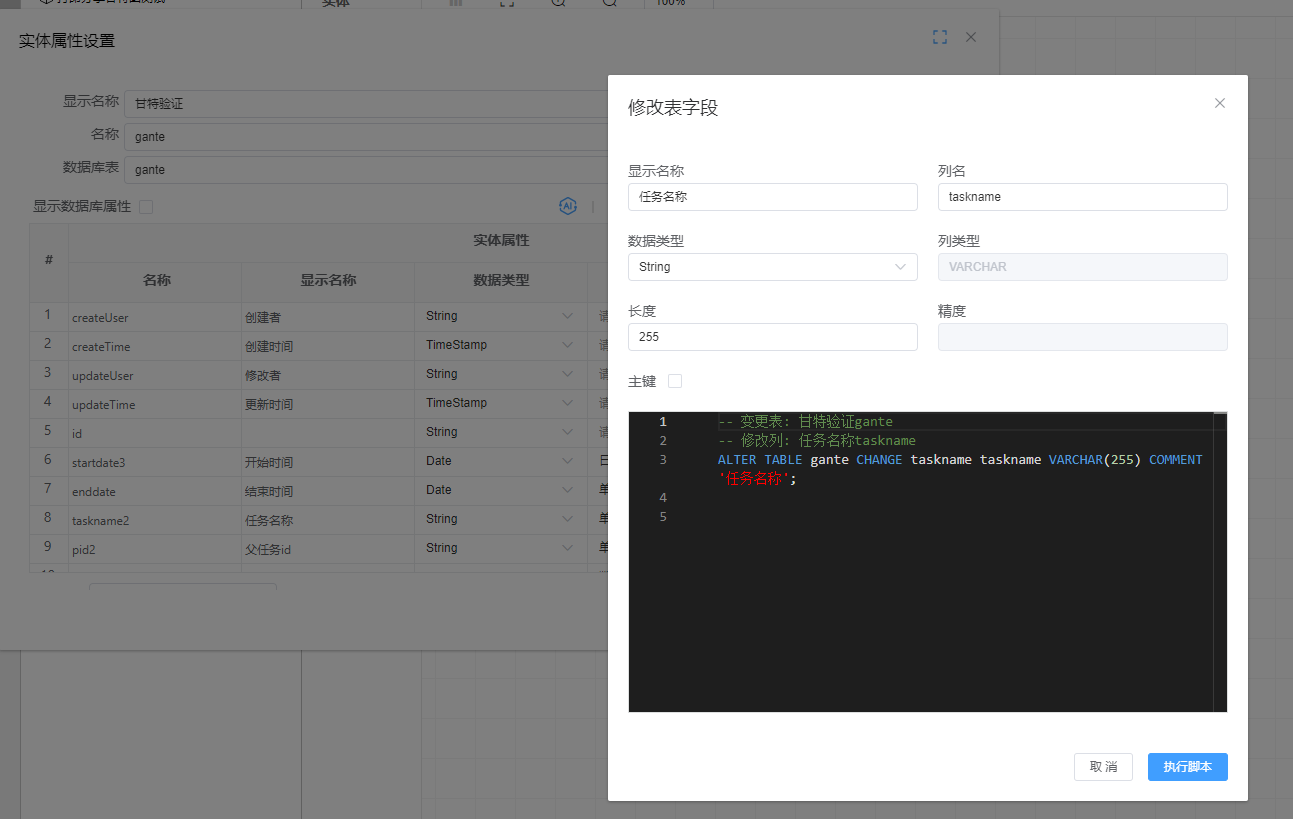Viewport: 1293px width, 819px height.
Task: Click the fullscreen icon of 实体属性设置
Action: click(x=939, y=37)
